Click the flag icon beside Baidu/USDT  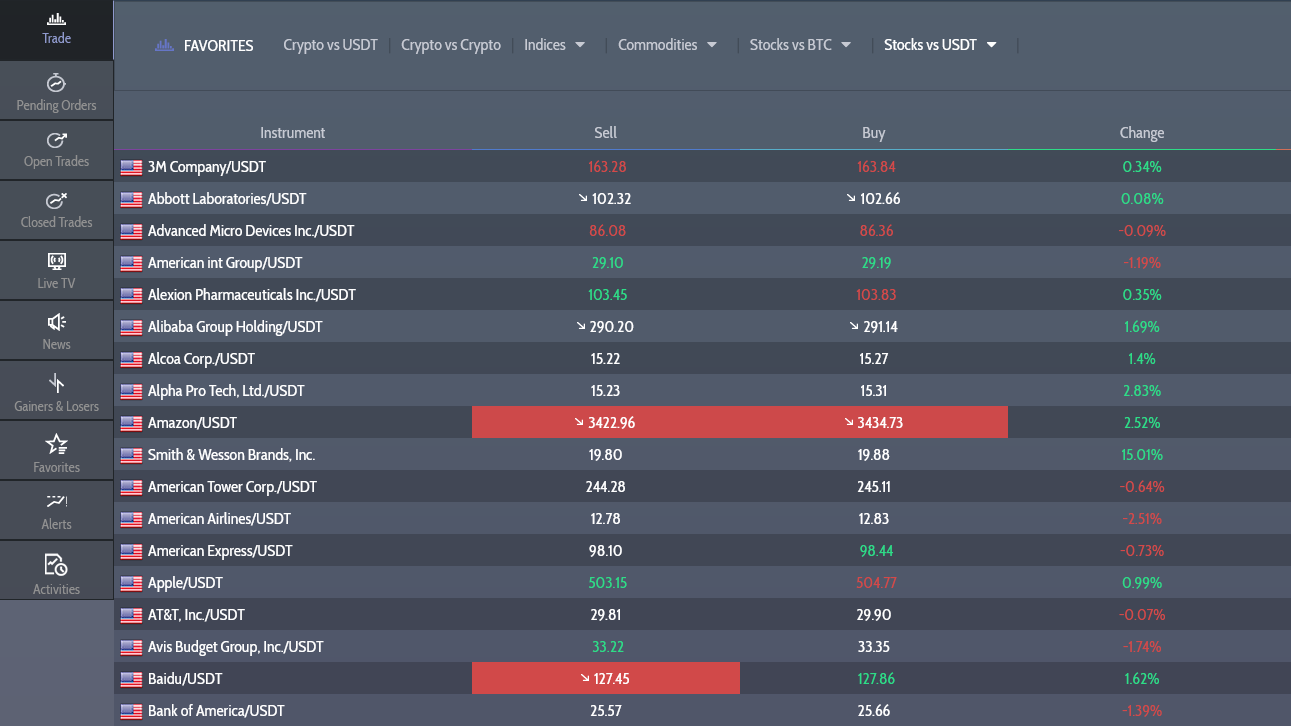click(x=131, y=679)
